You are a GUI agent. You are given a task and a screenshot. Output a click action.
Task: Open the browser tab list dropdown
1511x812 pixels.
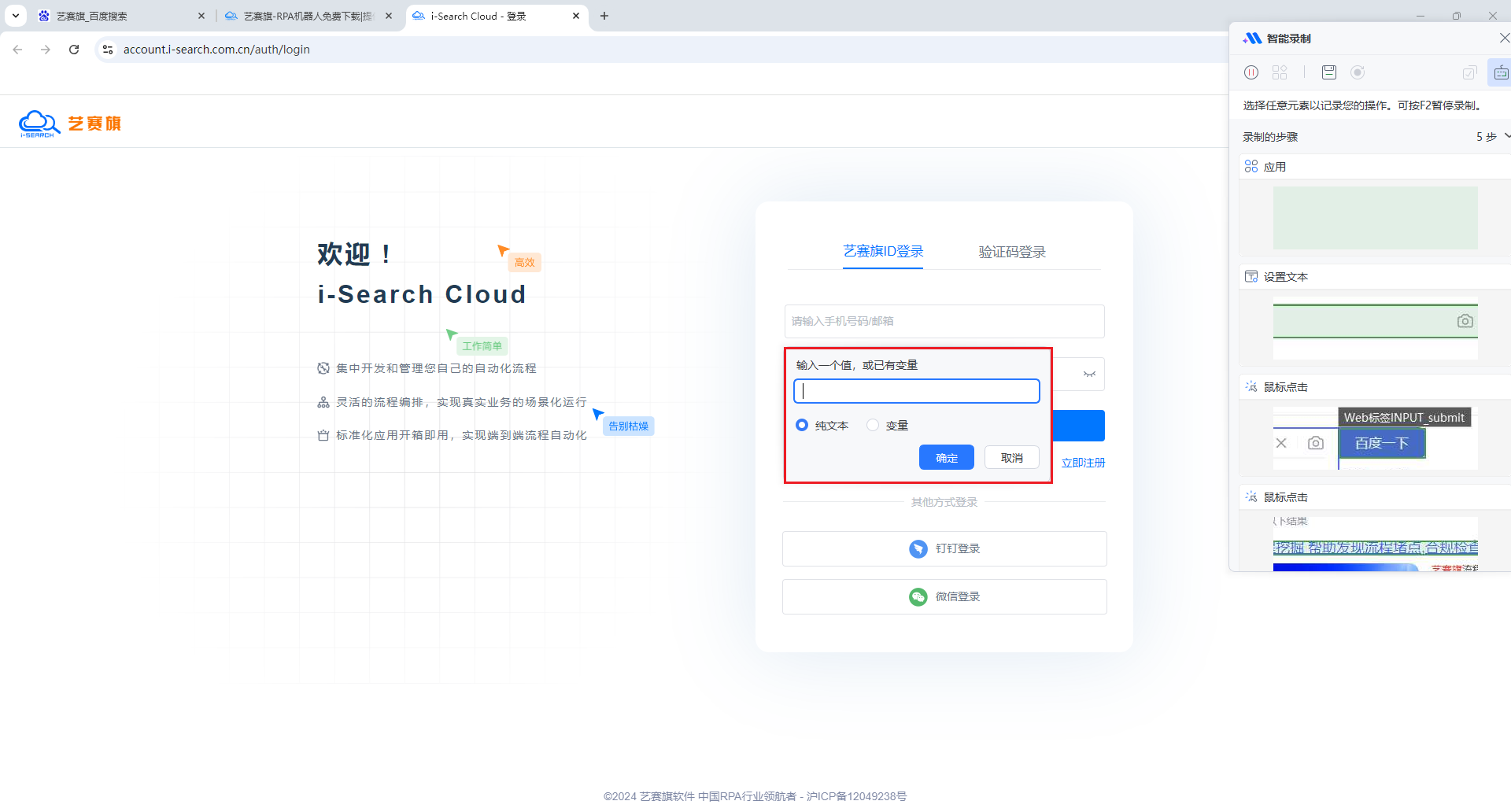(x=16, y=16)
